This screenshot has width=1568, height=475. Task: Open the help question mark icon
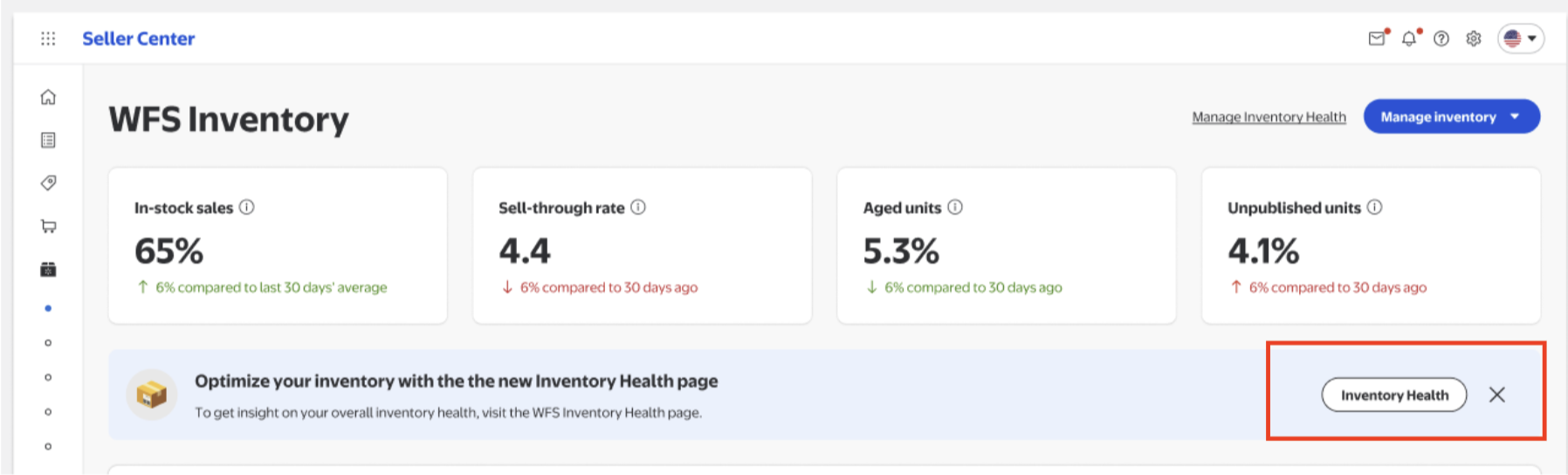1441,38
